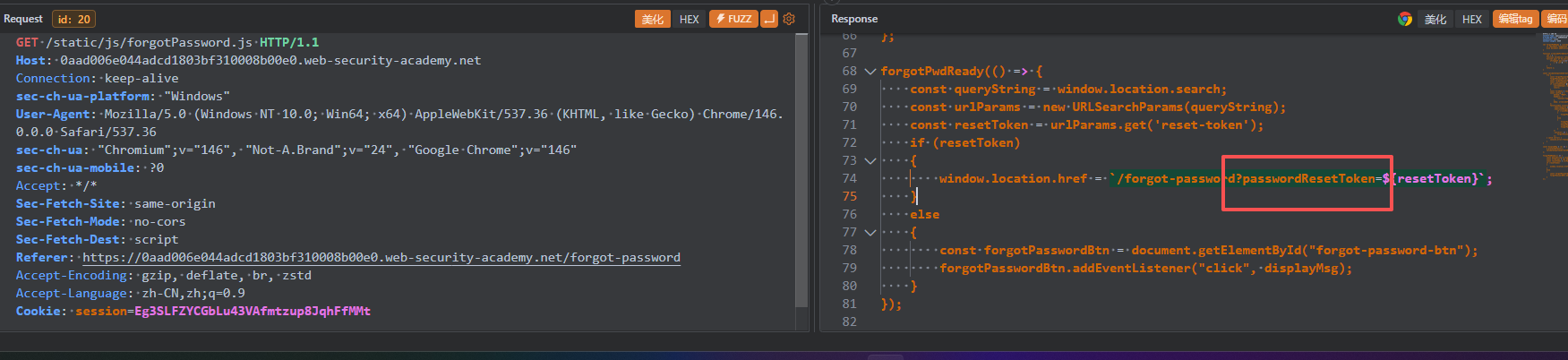This screenshot has width=1568, height=360.
Task: Click the Request panel title
Action: [x=23, y=19]
